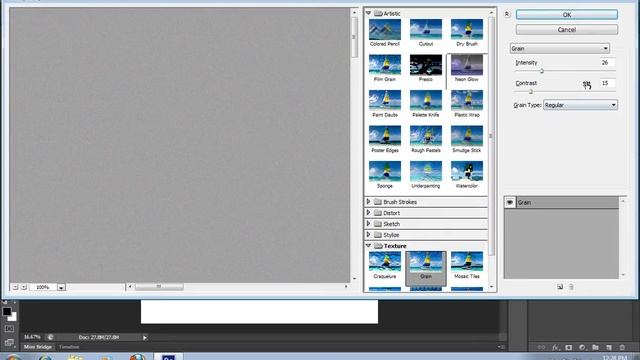Select the Underpainting filter

[426, 171]
